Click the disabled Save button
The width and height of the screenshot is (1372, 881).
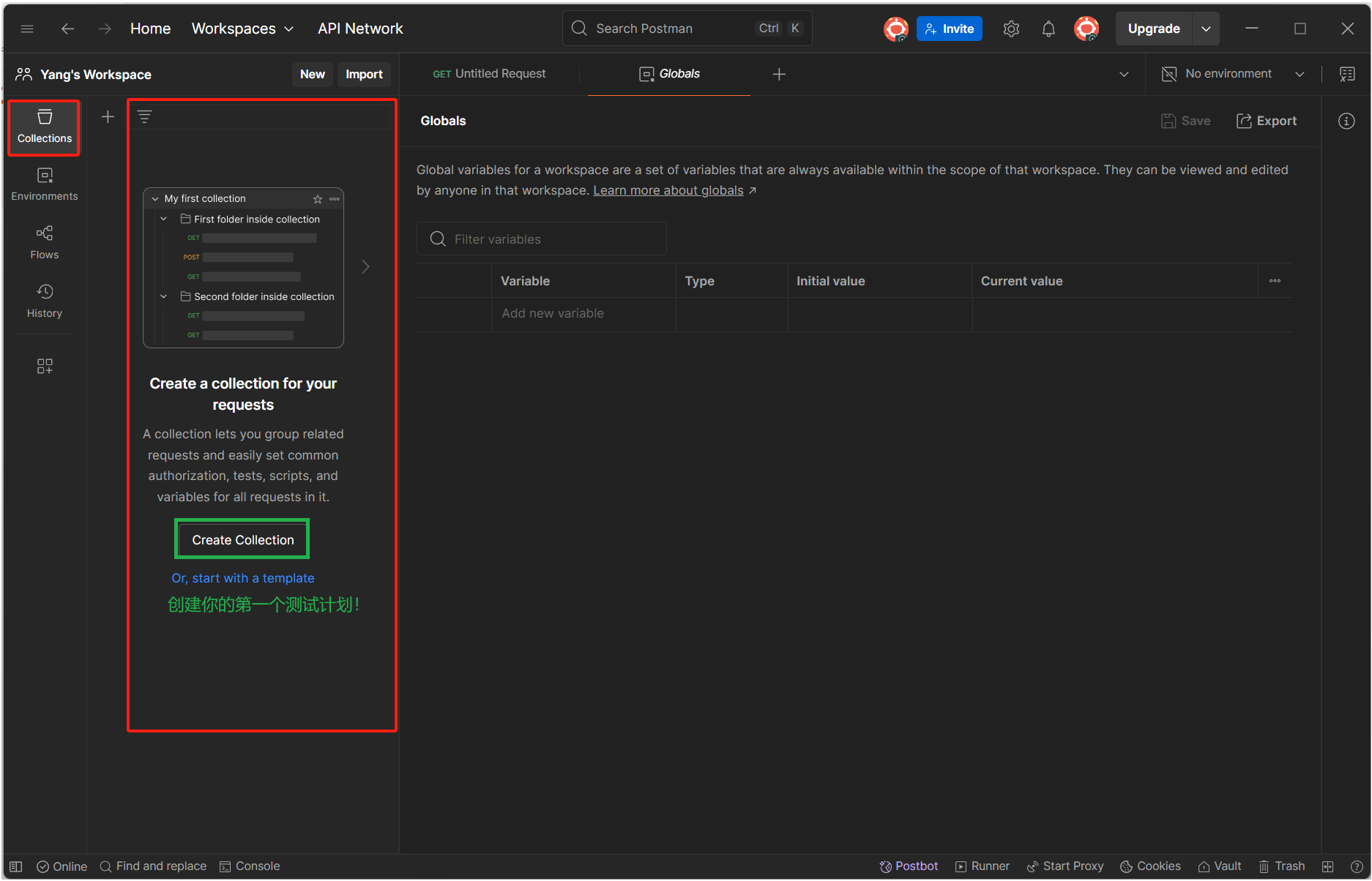1185,121
